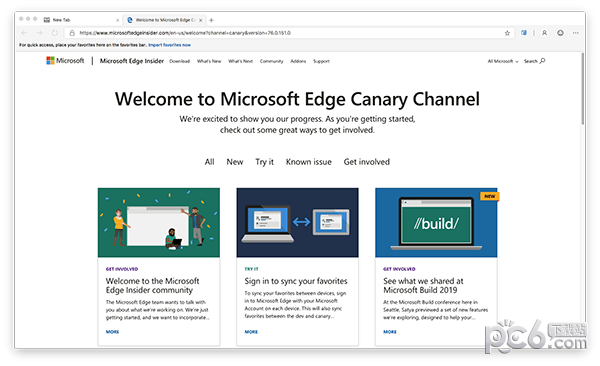Click Import favorites now link
The width and height of the screenshot is (600, 366).
170,45
